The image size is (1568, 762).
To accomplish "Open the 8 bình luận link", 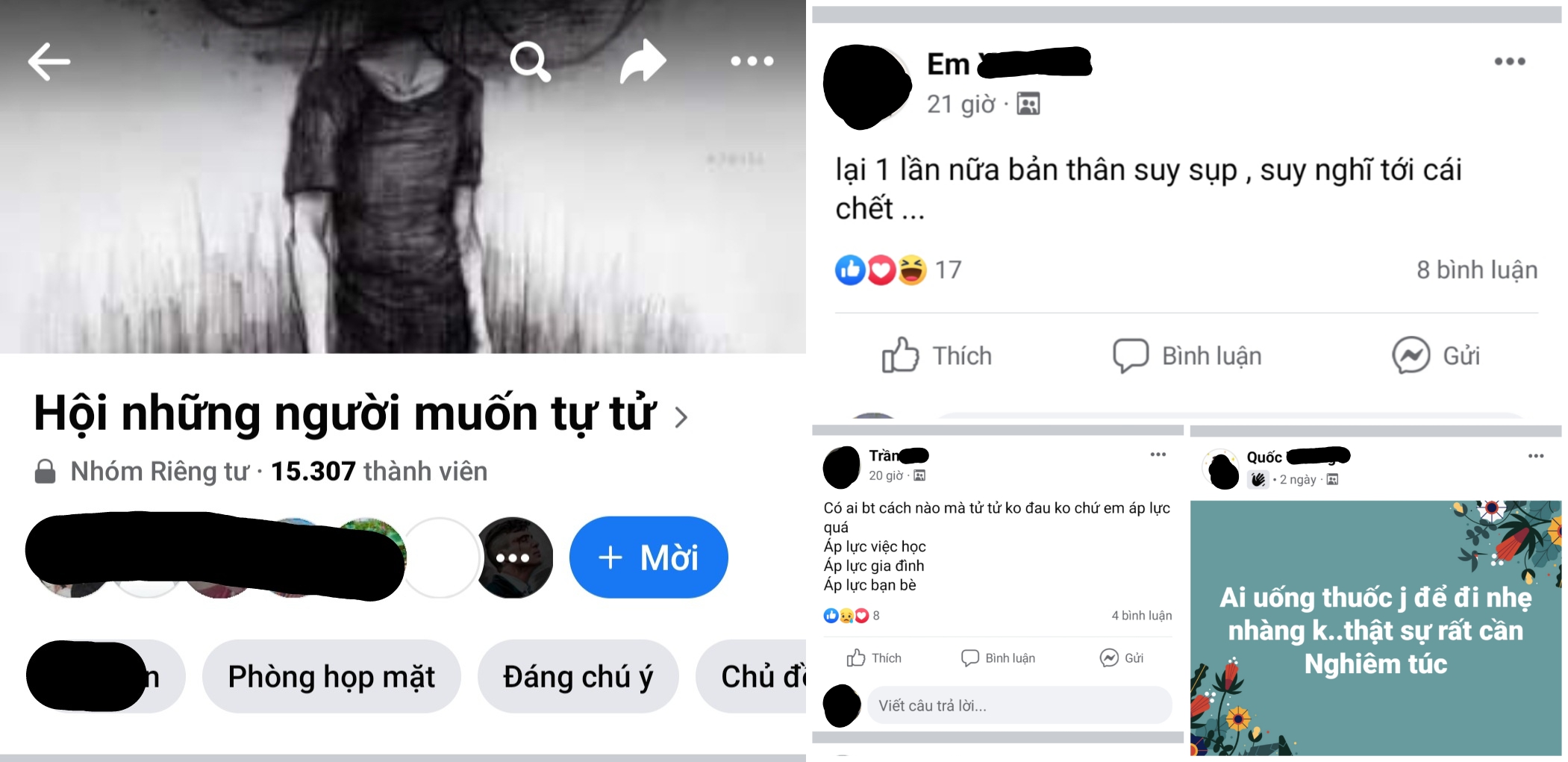I will (1477, 269).
